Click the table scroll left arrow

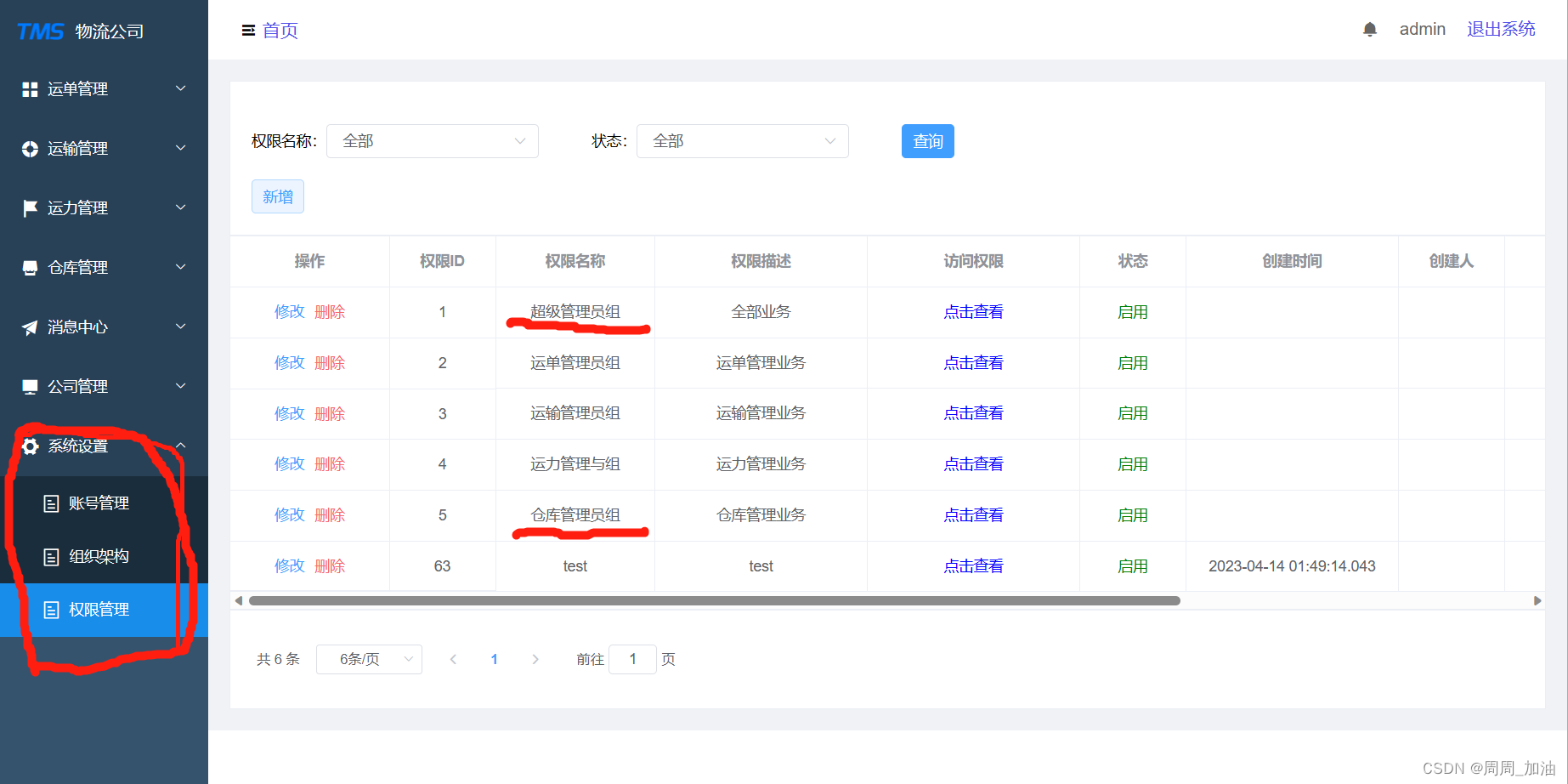pyautogui.click(x=239, y=600)
